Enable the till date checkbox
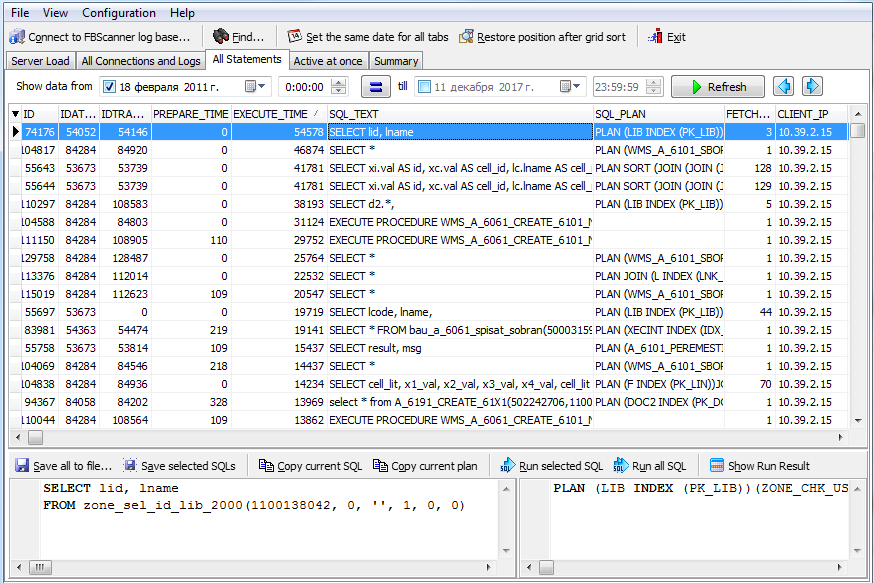Screen dimensions: 874x583 [x=424, y=87]
